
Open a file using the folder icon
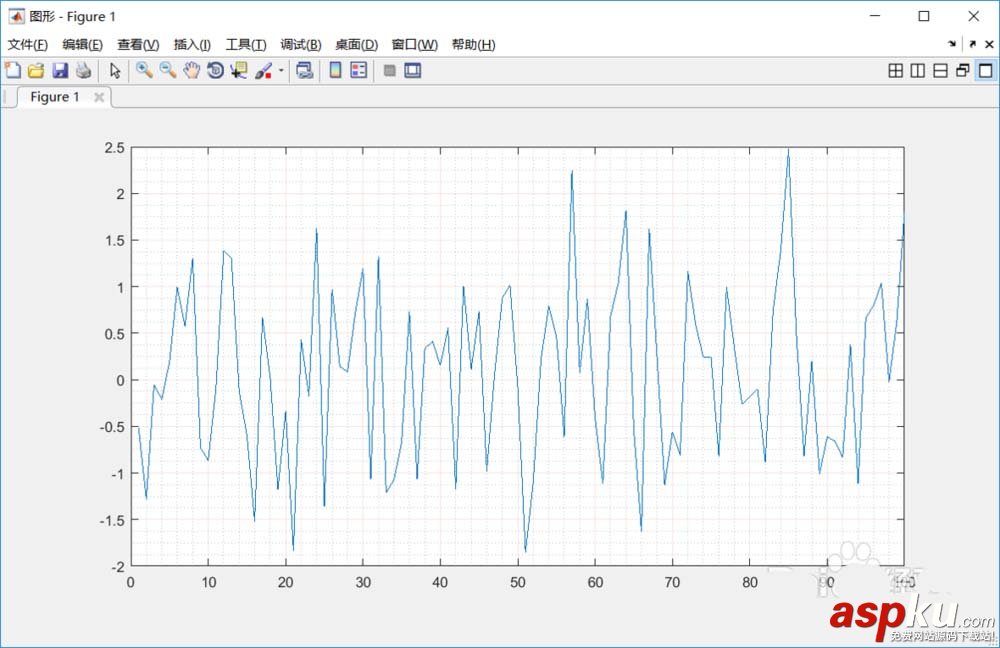36,70
